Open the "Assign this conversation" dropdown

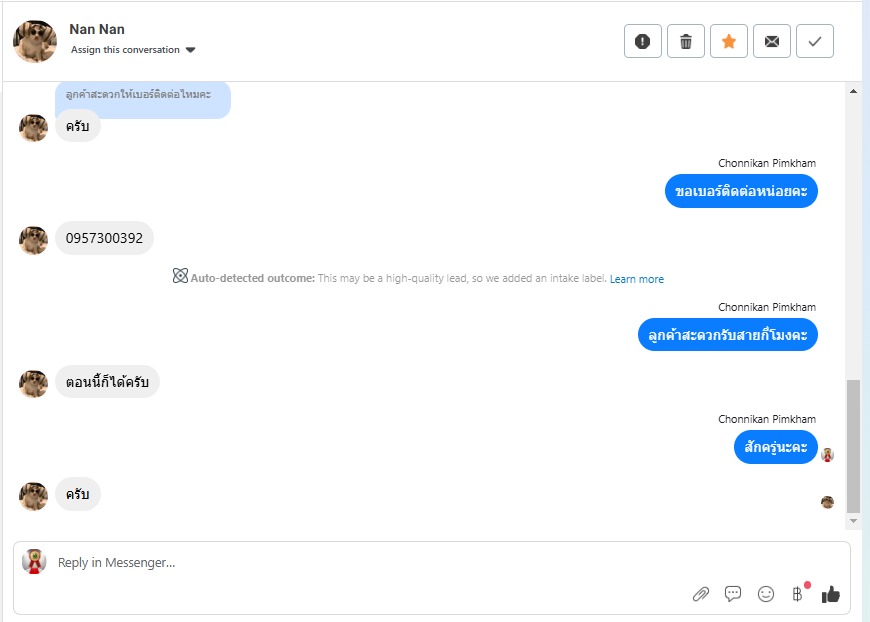tap(133, 50)
